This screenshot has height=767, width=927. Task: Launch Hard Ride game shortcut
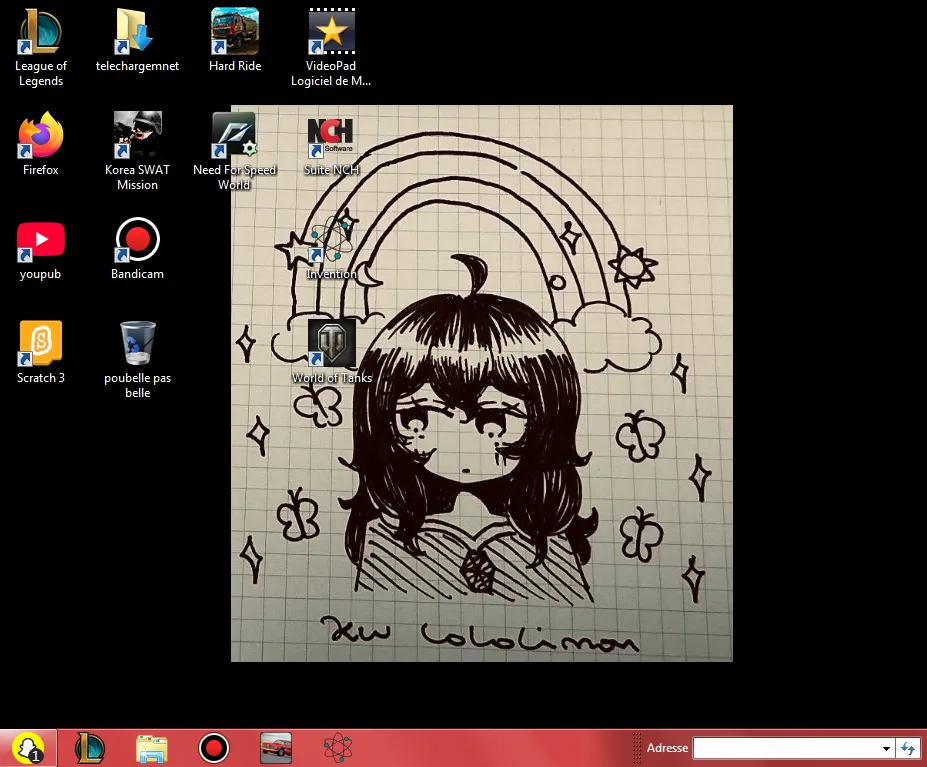pos(235,40)
